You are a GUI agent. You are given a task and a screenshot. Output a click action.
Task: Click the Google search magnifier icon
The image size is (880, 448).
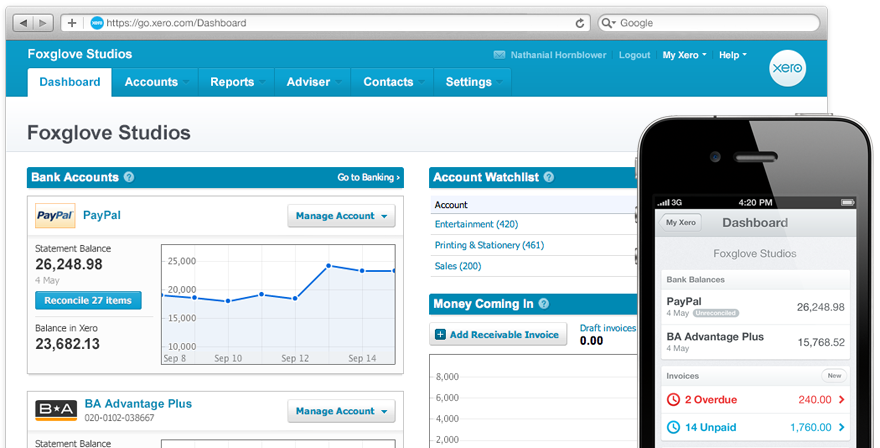coord(608,23)
